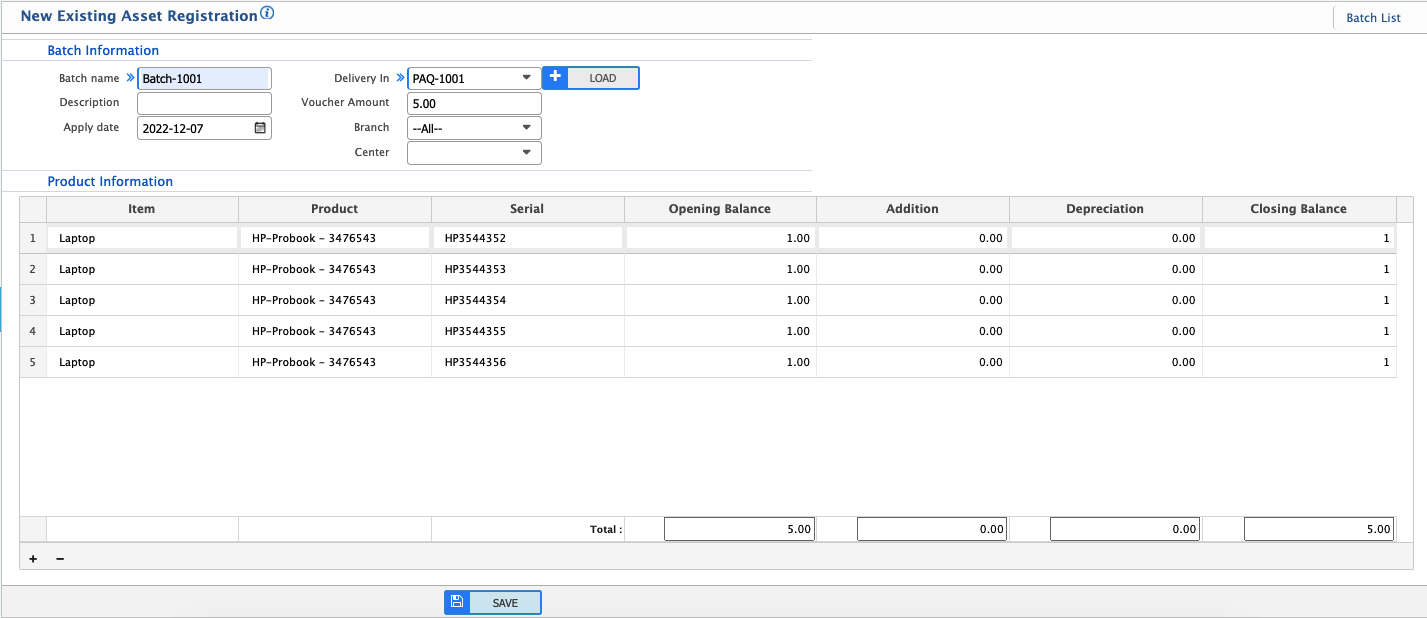Click the empty Description field
Image resolution: width=1427 pixels, height=618 pixels.
click(204, 102)
